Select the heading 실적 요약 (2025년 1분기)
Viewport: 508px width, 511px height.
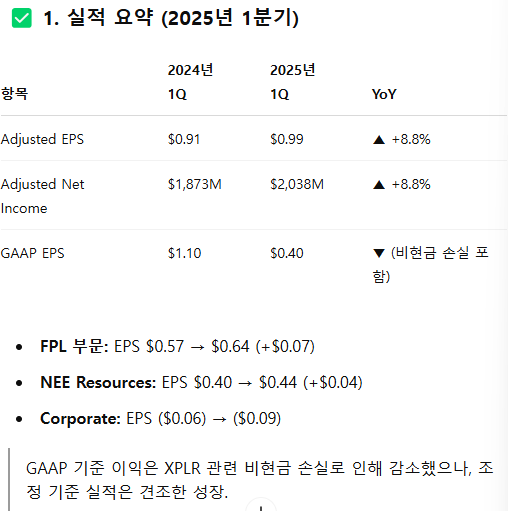tap(171, 18)
